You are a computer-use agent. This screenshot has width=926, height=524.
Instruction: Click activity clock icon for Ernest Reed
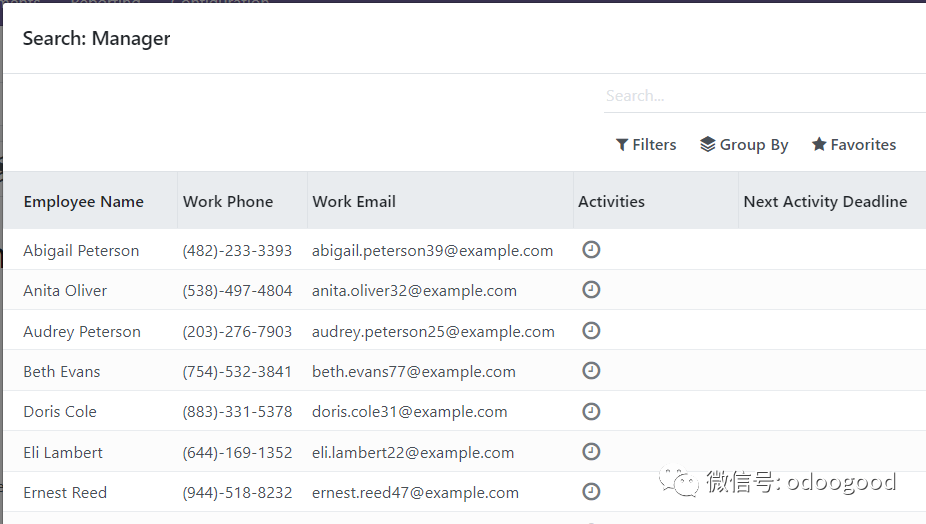pos(591,491)
